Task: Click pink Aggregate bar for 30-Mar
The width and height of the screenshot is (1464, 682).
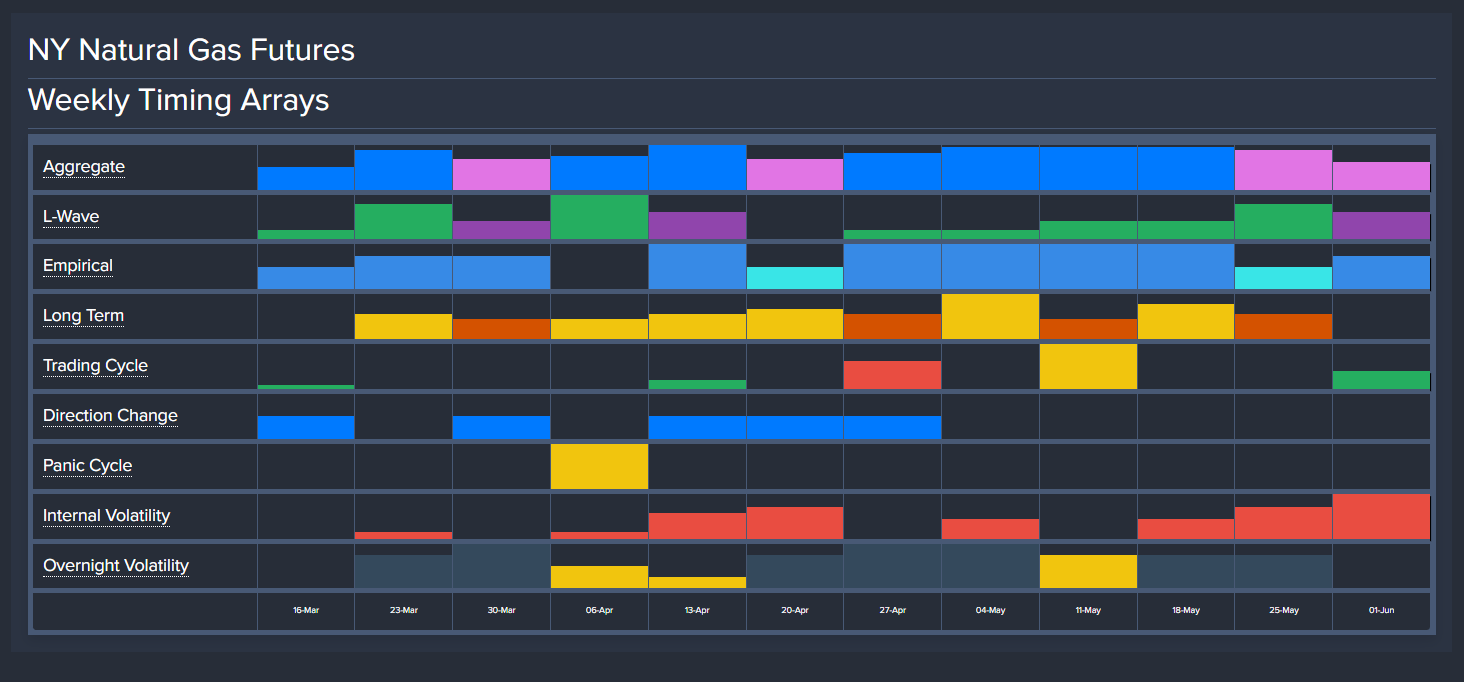Action: click(501, 174)
